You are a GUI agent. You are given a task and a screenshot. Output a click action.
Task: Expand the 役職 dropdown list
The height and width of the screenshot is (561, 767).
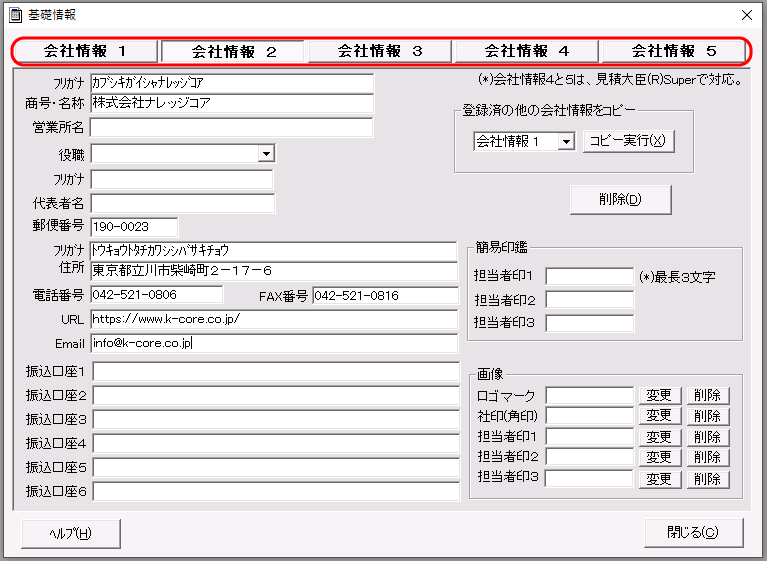tap(266, 154)
